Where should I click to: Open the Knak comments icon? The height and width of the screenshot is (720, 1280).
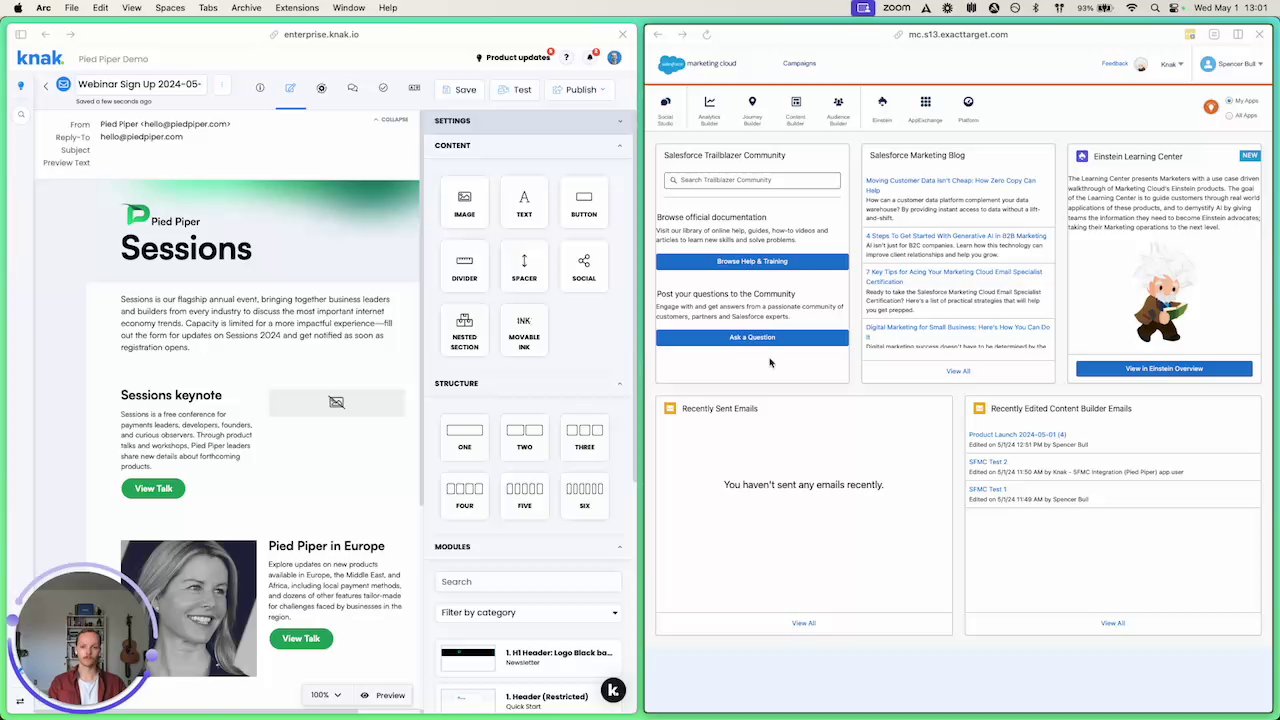pos(352,88)
